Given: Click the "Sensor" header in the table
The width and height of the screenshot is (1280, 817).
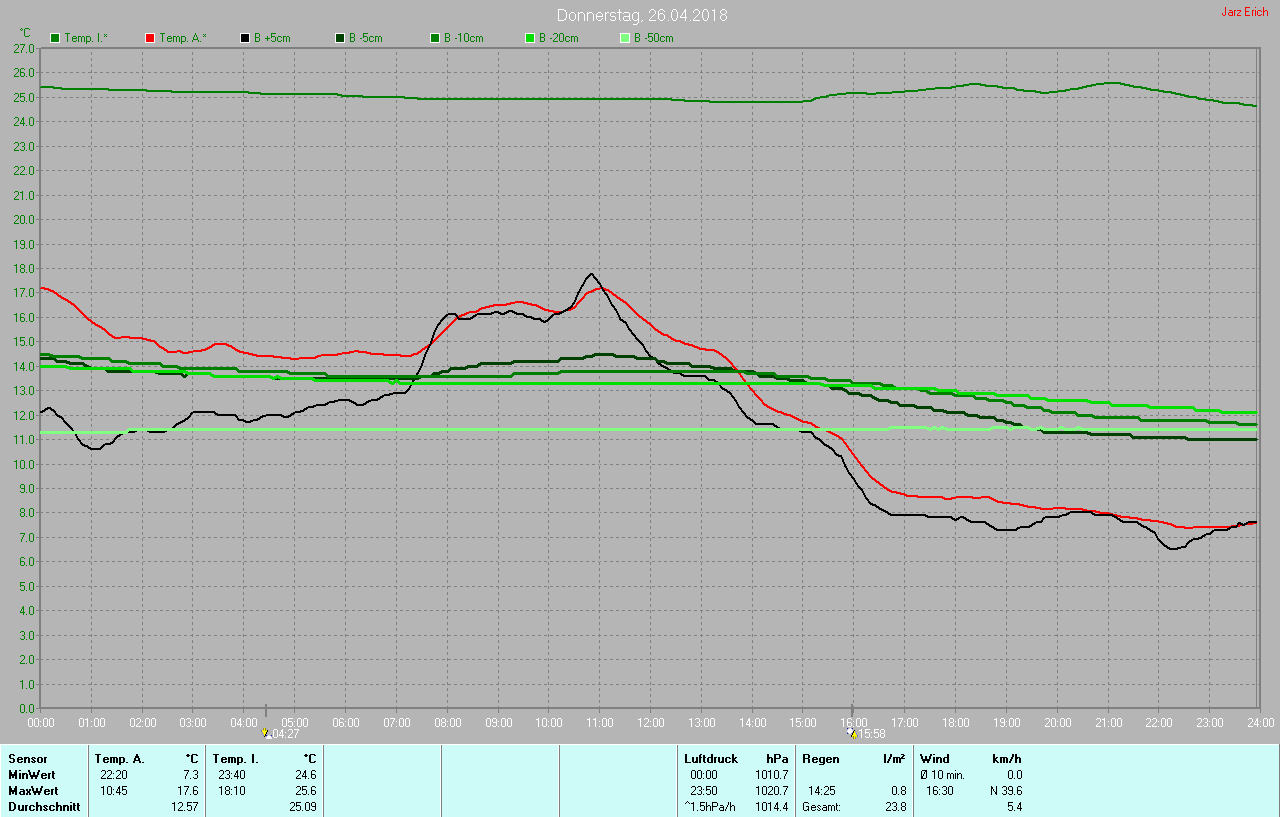Looking at the screenshot, I should [x=27, y=759].
